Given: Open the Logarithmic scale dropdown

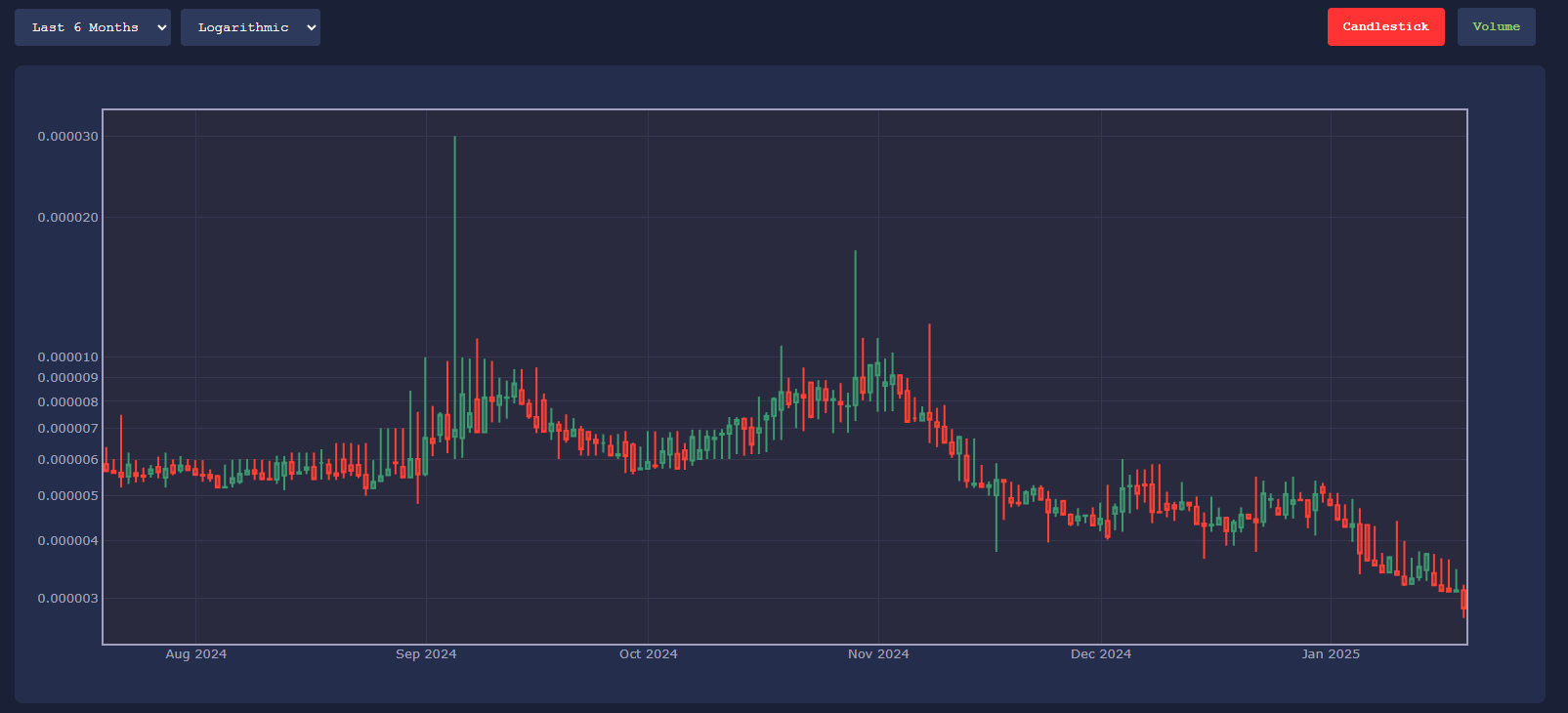Looking at the screenshot, I should click(x=250, y=27).
